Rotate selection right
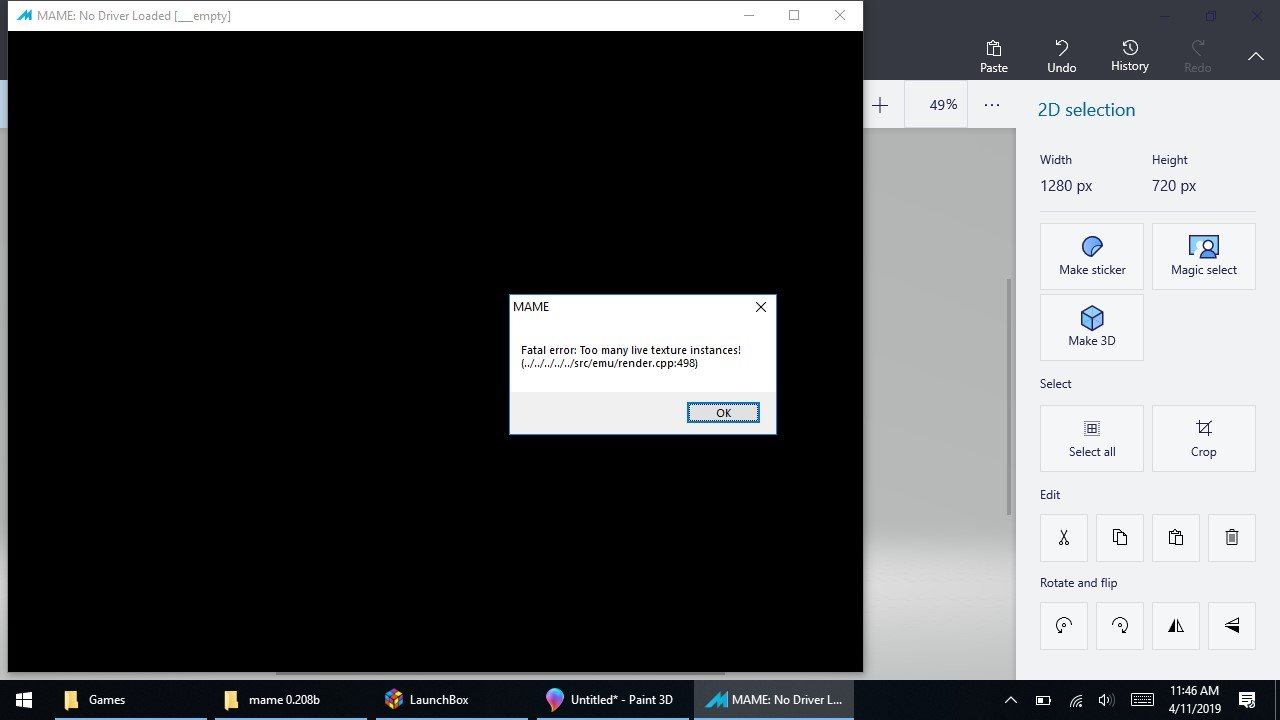1280x720 pixels. click(1120, 626)
